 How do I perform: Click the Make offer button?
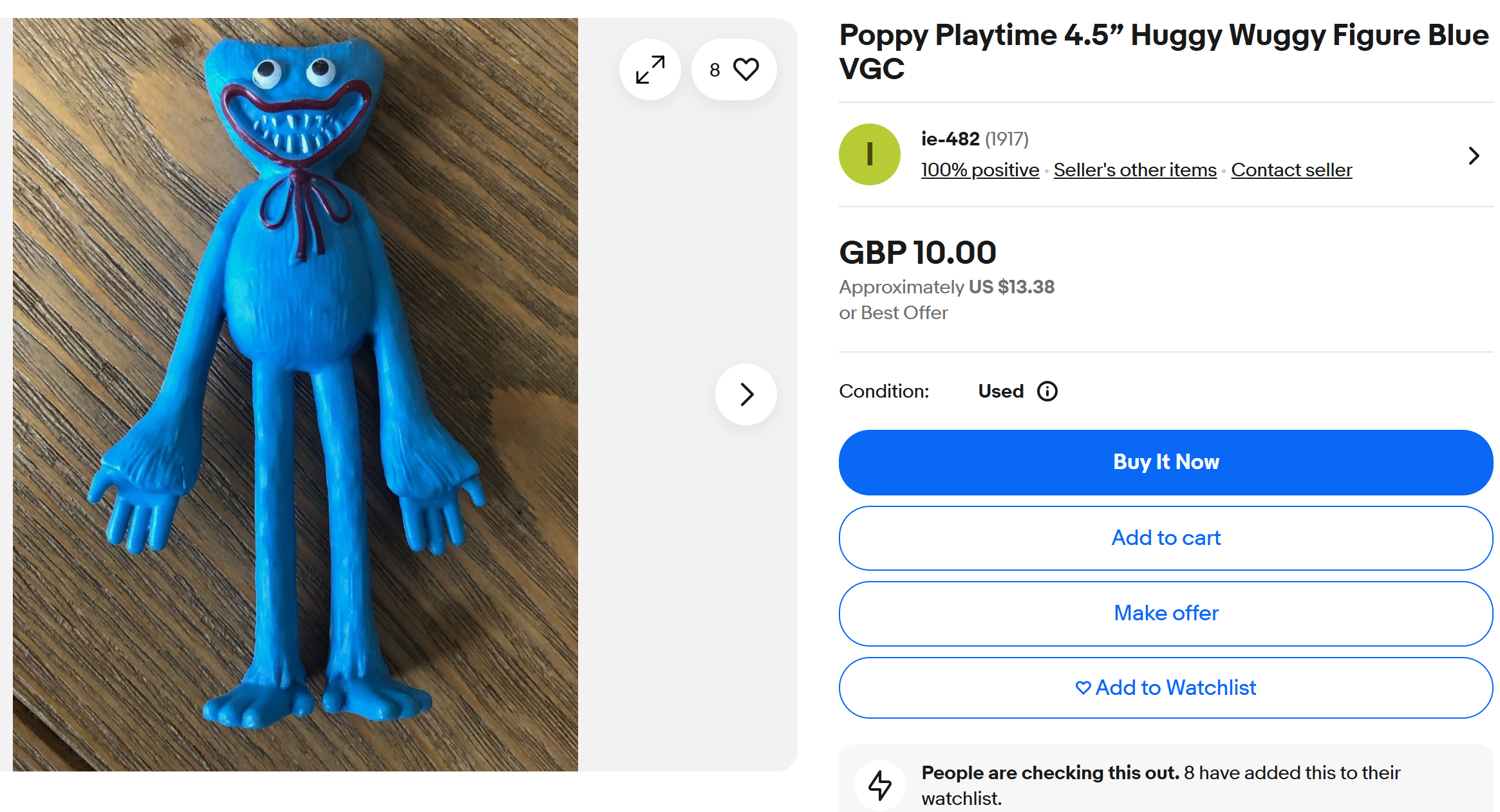(x=1165, y=613)
